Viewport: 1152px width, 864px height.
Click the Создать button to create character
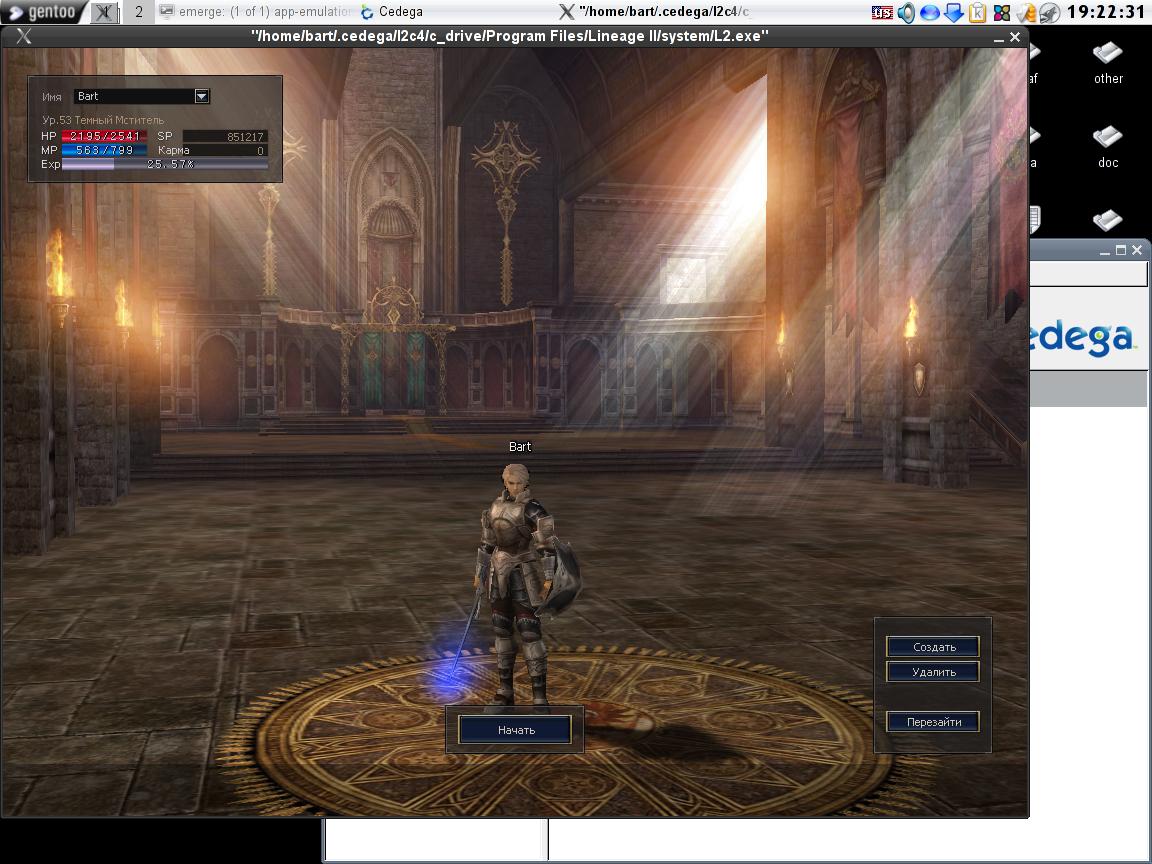(933, 647)
